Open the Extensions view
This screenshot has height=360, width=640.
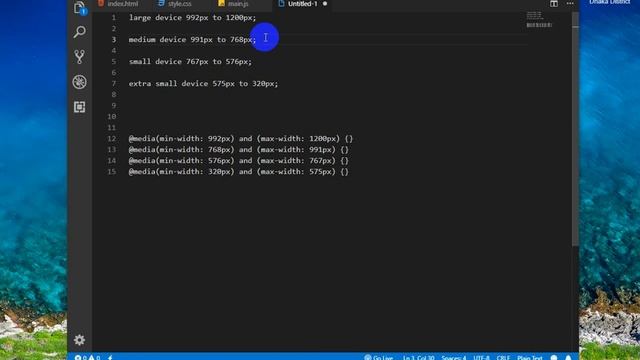pyautogui.click(x=80, y=107)
